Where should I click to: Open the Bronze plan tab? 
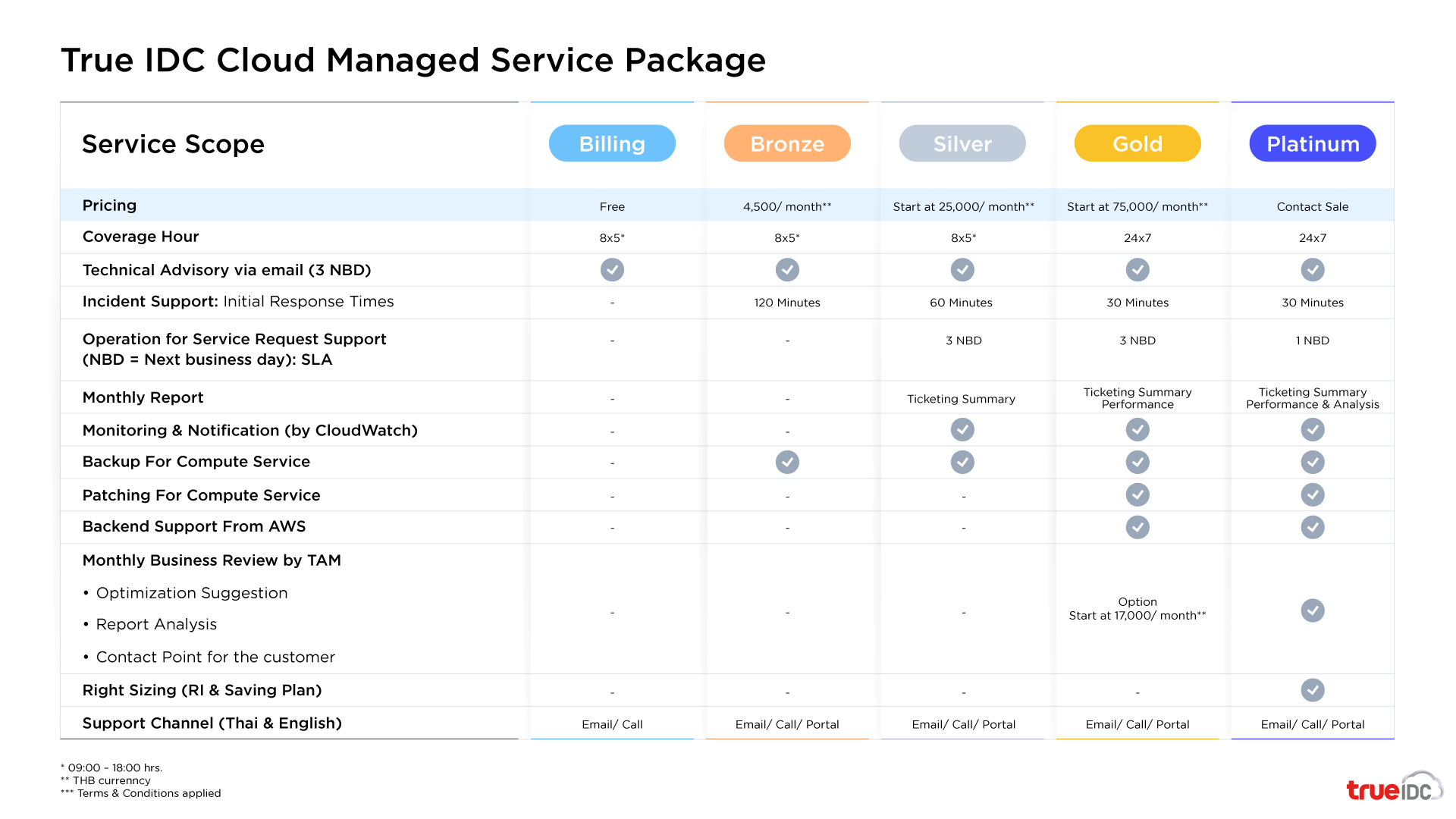pos(786,143)
